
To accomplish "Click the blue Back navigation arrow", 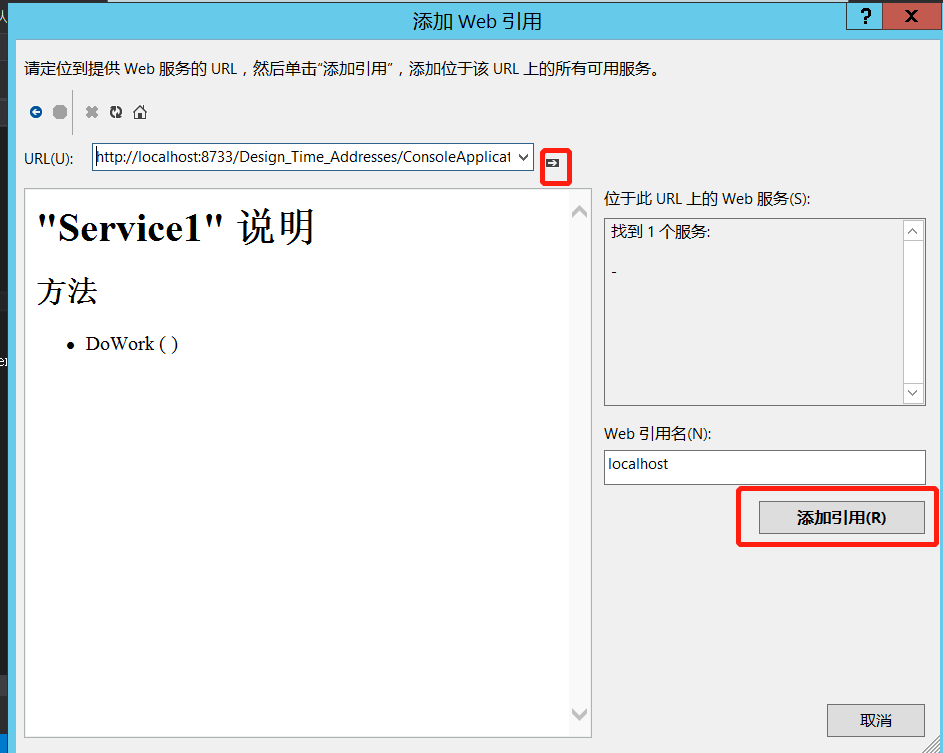I will (36, 112).
